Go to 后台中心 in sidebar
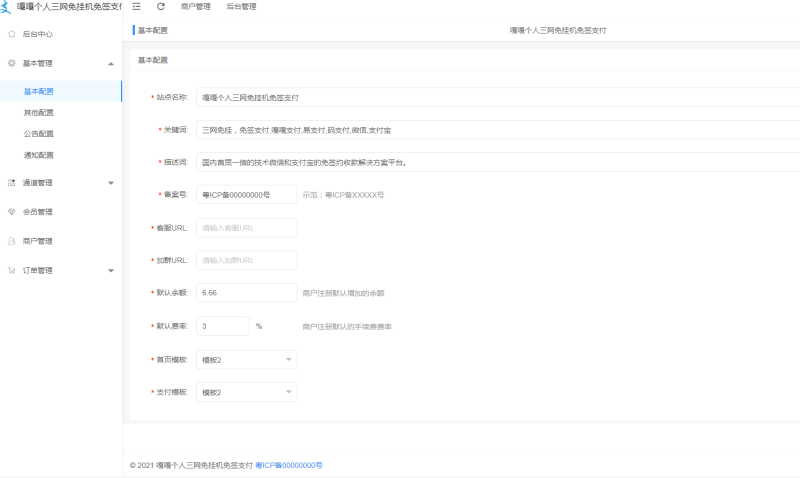Screen dimensions: 800x478 click(37, 34)
